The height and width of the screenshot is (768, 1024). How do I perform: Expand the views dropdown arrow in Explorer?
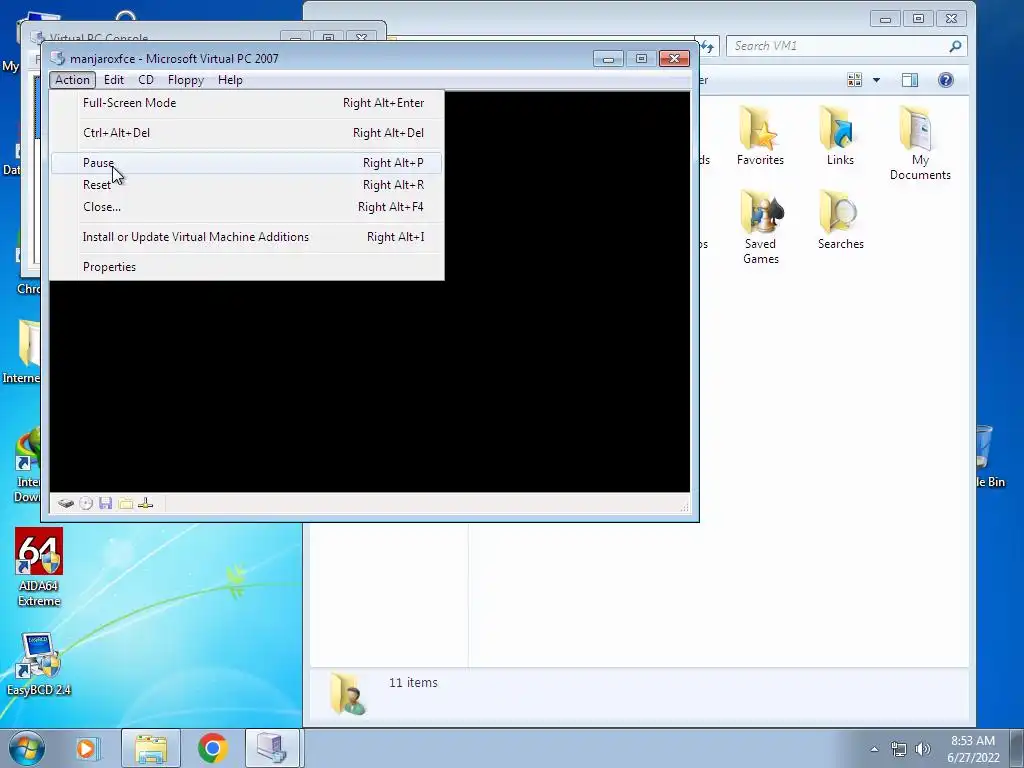point(876,80)
